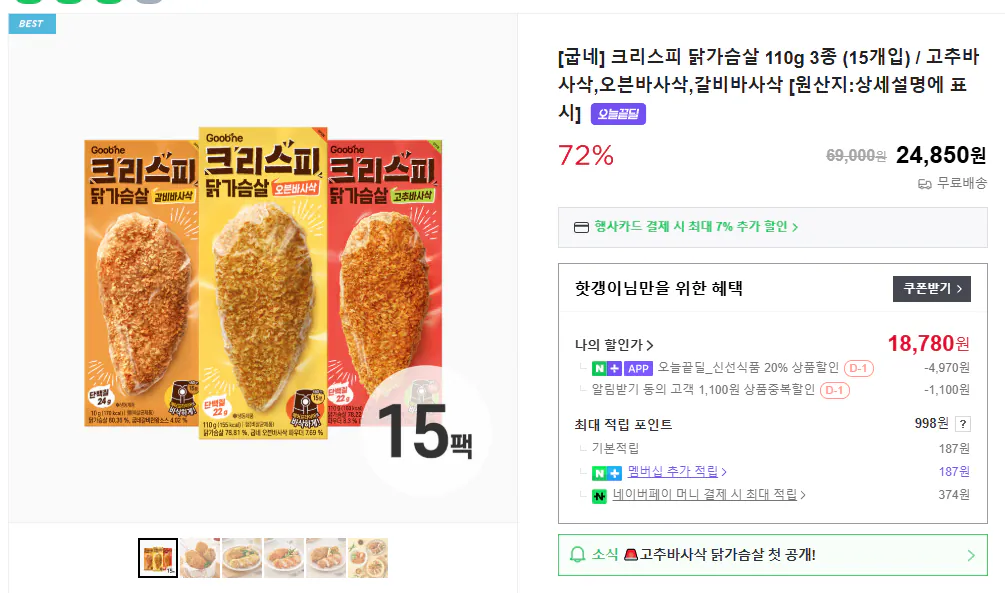Click the first green circle icon at top left
Viewport: 1005px width, 593px height.
27,5
